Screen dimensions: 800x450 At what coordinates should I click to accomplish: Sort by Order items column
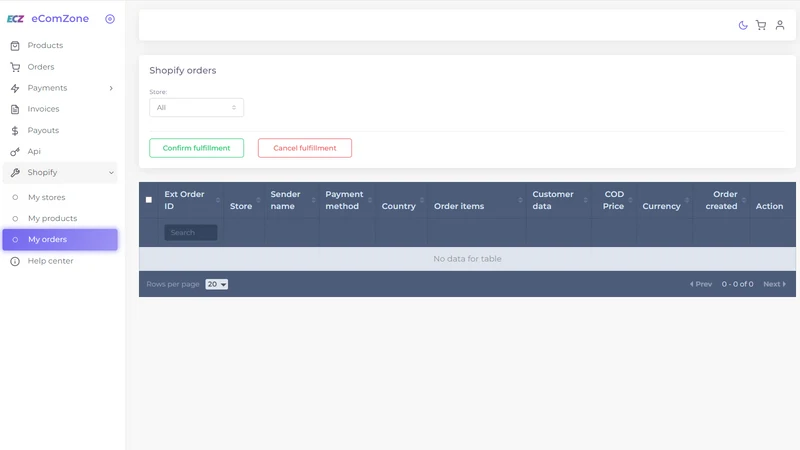(520, 200)
